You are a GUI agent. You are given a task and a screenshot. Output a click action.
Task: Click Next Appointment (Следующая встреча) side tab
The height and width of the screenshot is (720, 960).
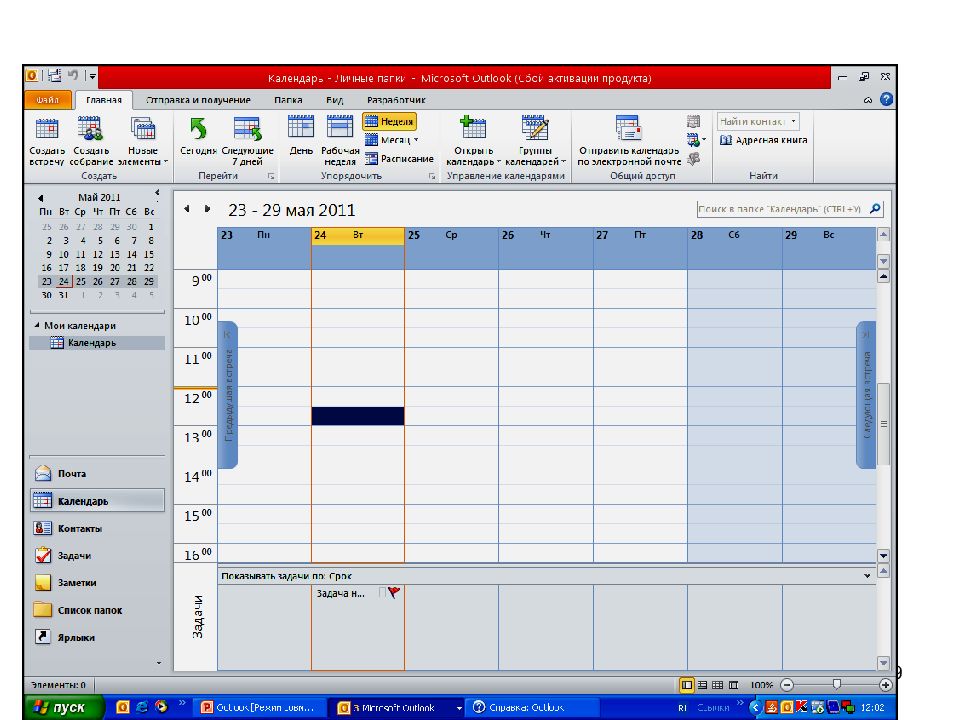tap(866, 395)
